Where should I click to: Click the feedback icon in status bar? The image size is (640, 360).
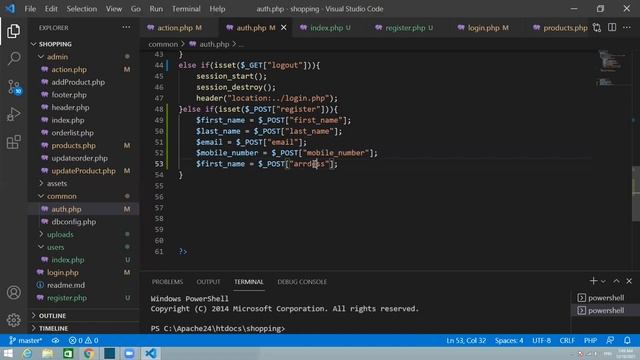pyautogui.click(x=610, y=340)
